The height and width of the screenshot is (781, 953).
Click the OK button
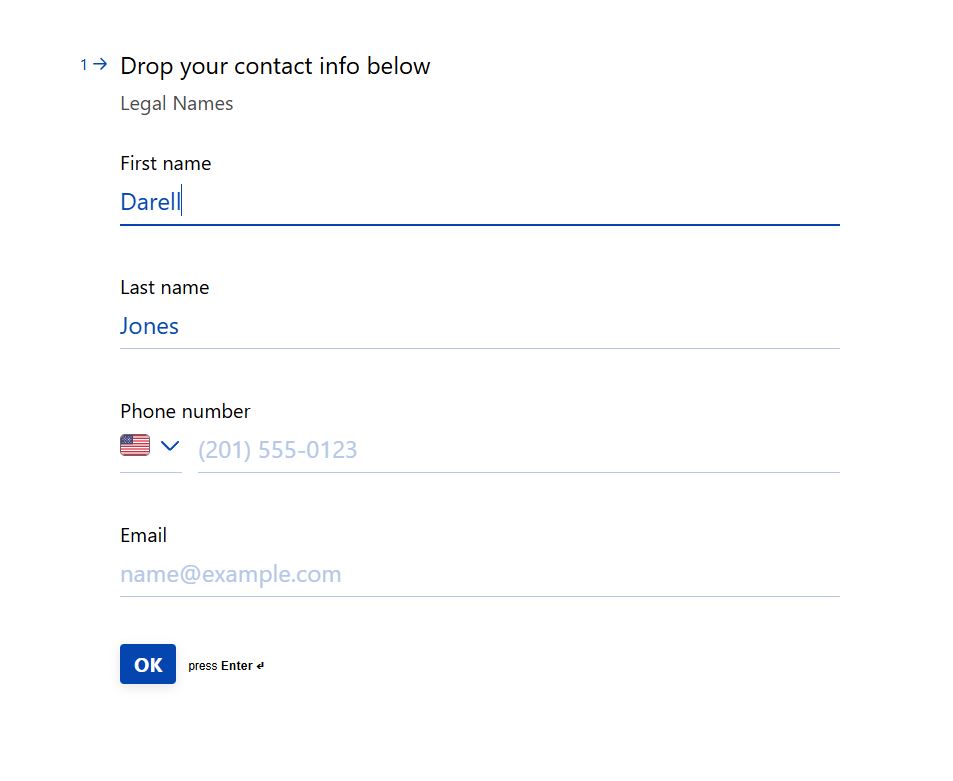pos(148,664)
